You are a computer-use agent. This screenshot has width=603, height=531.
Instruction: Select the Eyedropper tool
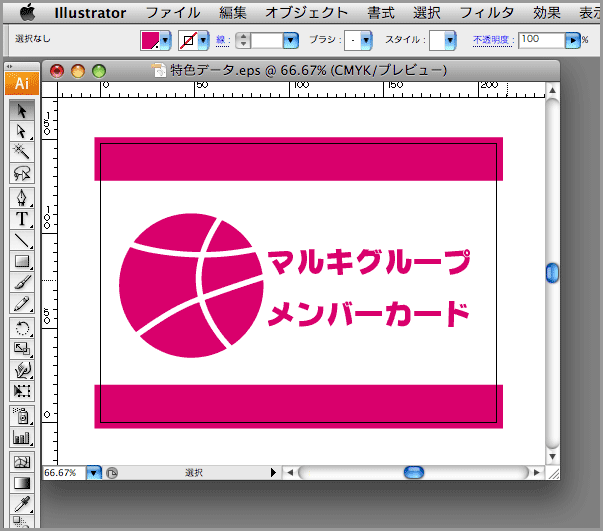pyautogui.click(x=22, y=504)
